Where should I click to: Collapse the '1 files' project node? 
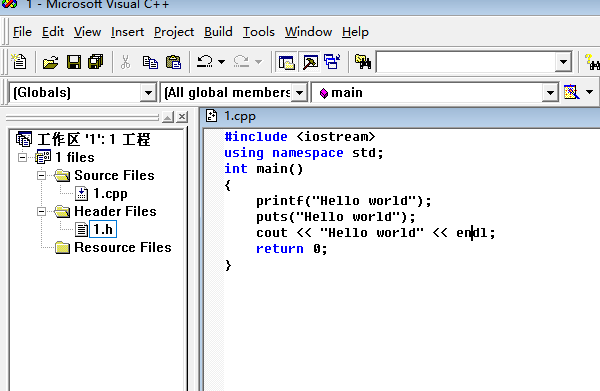[23, 157]
